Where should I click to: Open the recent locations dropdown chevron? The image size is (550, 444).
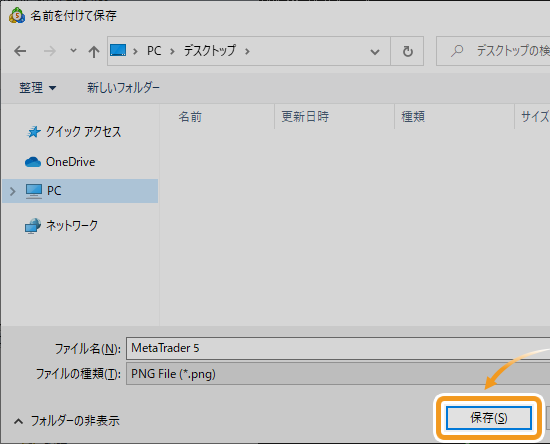(73, 51)
